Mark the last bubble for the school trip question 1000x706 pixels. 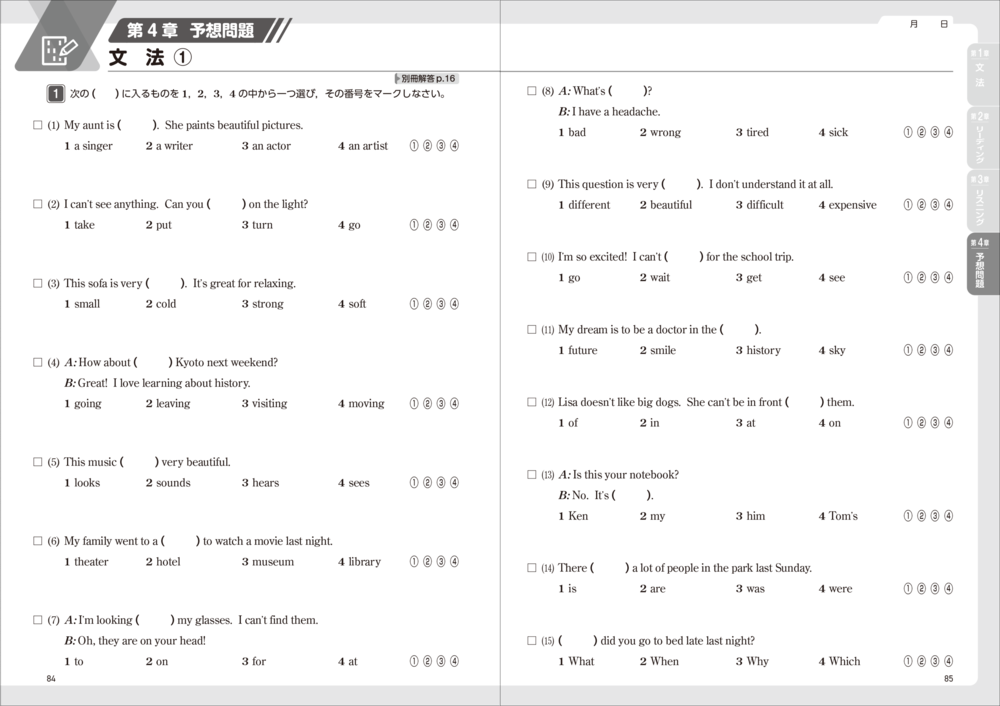click(948, 278)
